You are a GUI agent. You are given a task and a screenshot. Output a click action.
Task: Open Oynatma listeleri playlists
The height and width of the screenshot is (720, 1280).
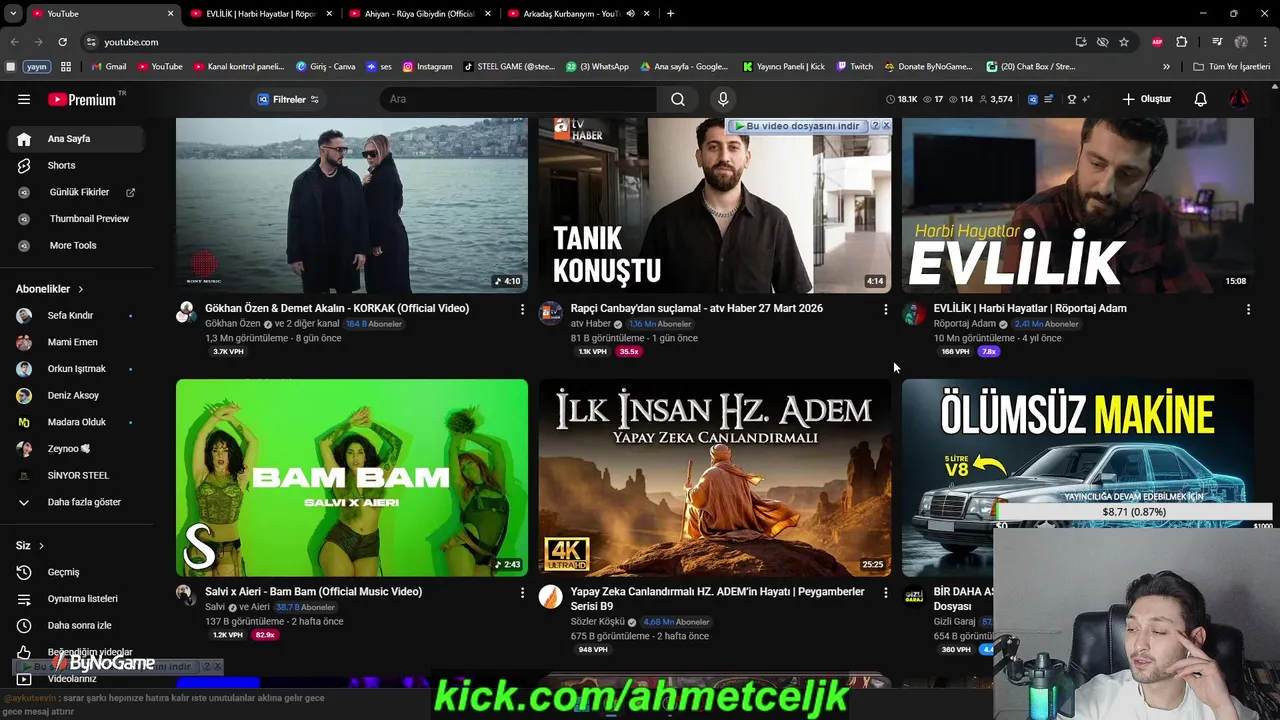[78, 598]
